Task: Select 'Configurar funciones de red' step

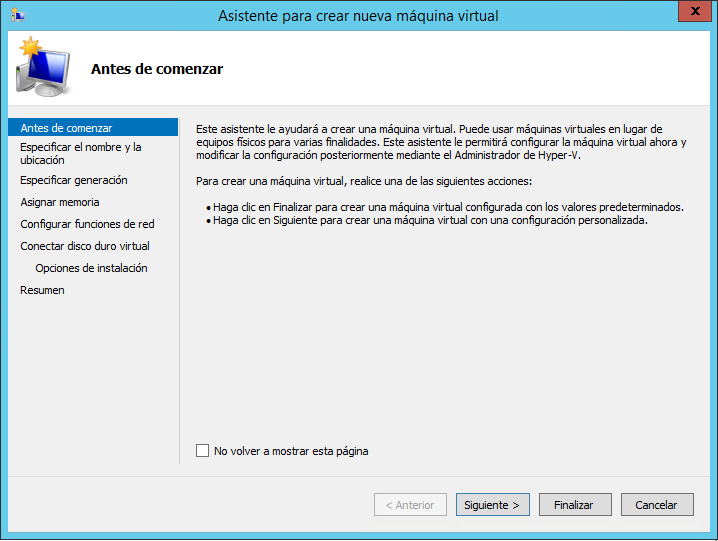Action: (87, 224)
